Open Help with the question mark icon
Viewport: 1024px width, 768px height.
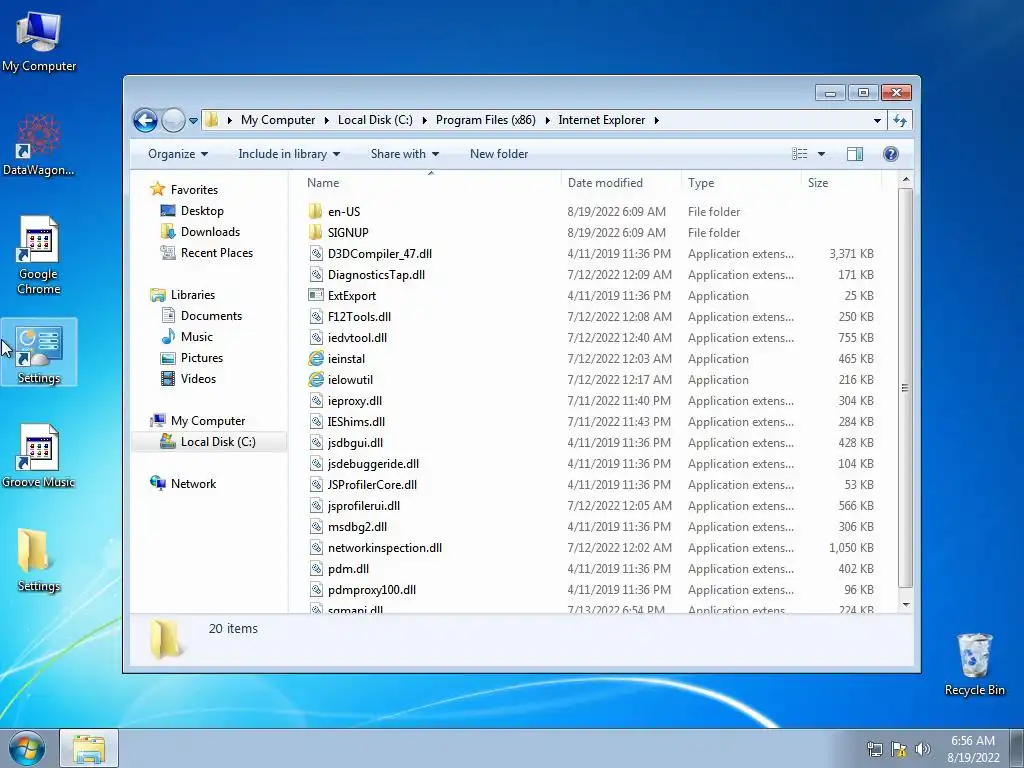(890, 154)
